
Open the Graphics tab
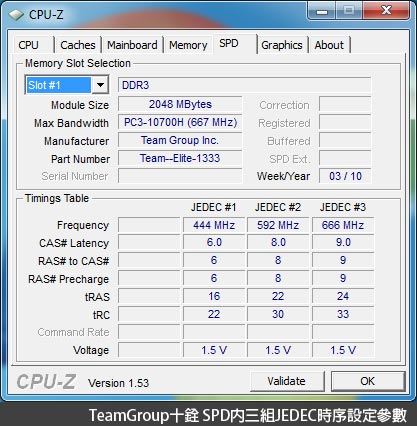coord(282,45)
